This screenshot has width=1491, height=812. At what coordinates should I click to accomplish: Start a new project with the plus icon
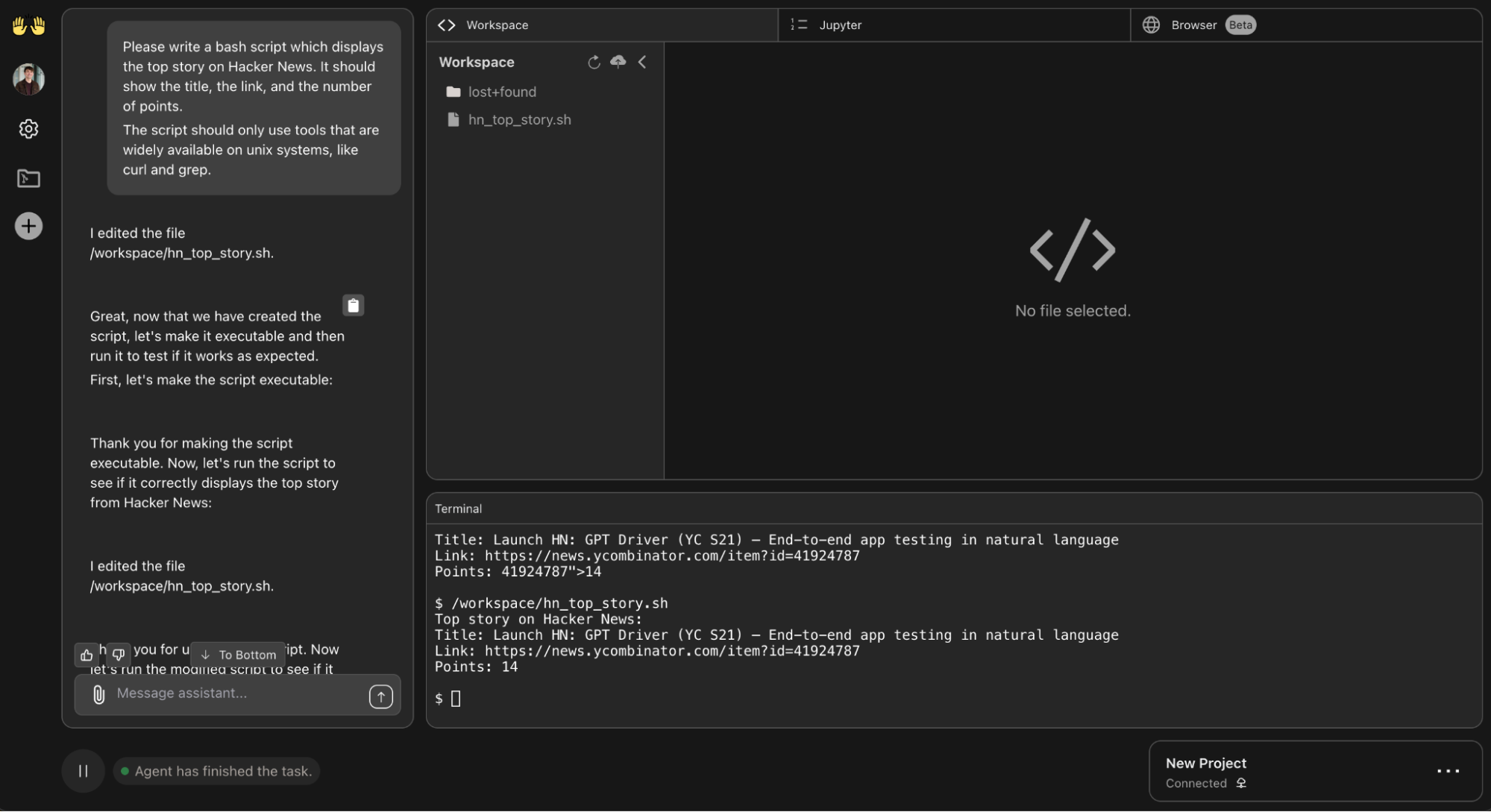[28, 226]
